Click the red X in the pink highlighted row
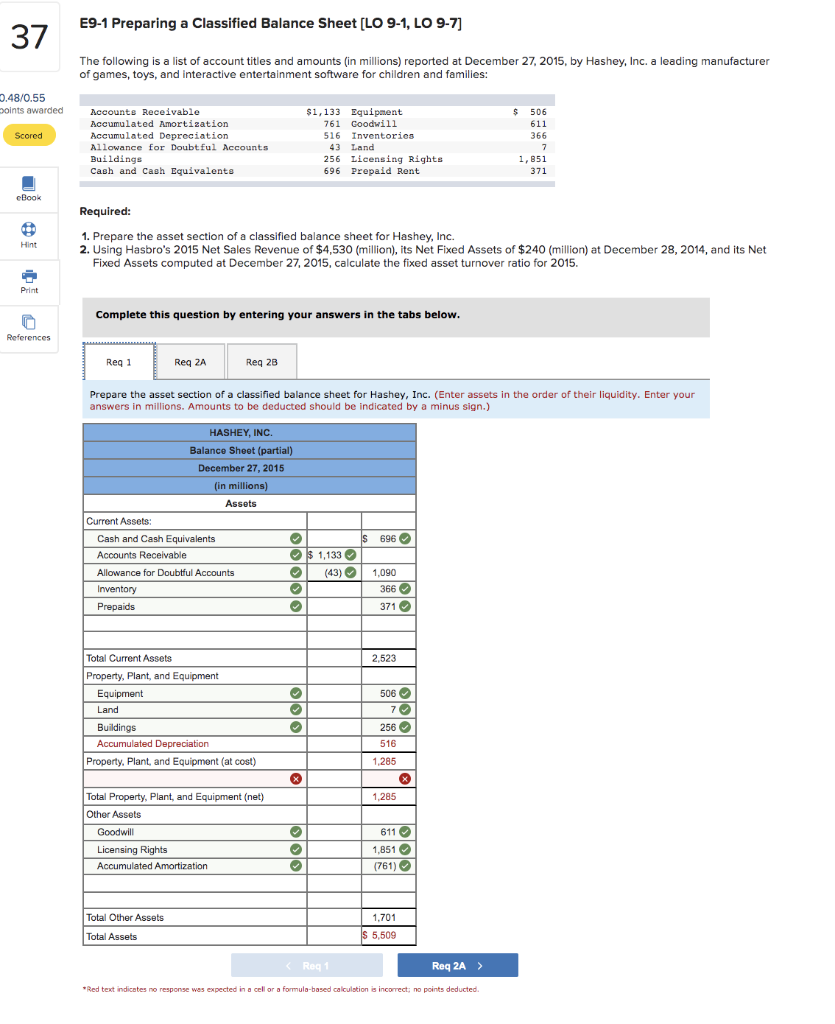 [x=296, y=778]
